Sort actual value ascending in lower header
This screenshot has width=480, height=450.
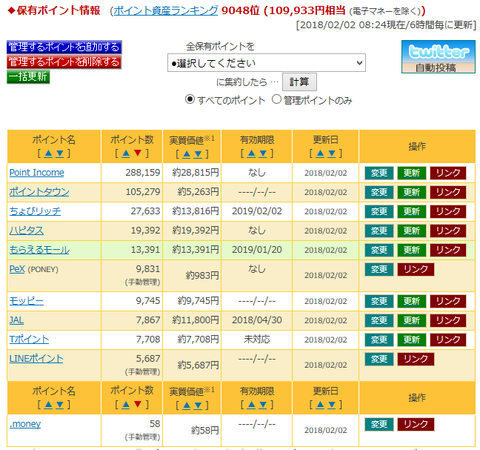(x=186, y=405)
